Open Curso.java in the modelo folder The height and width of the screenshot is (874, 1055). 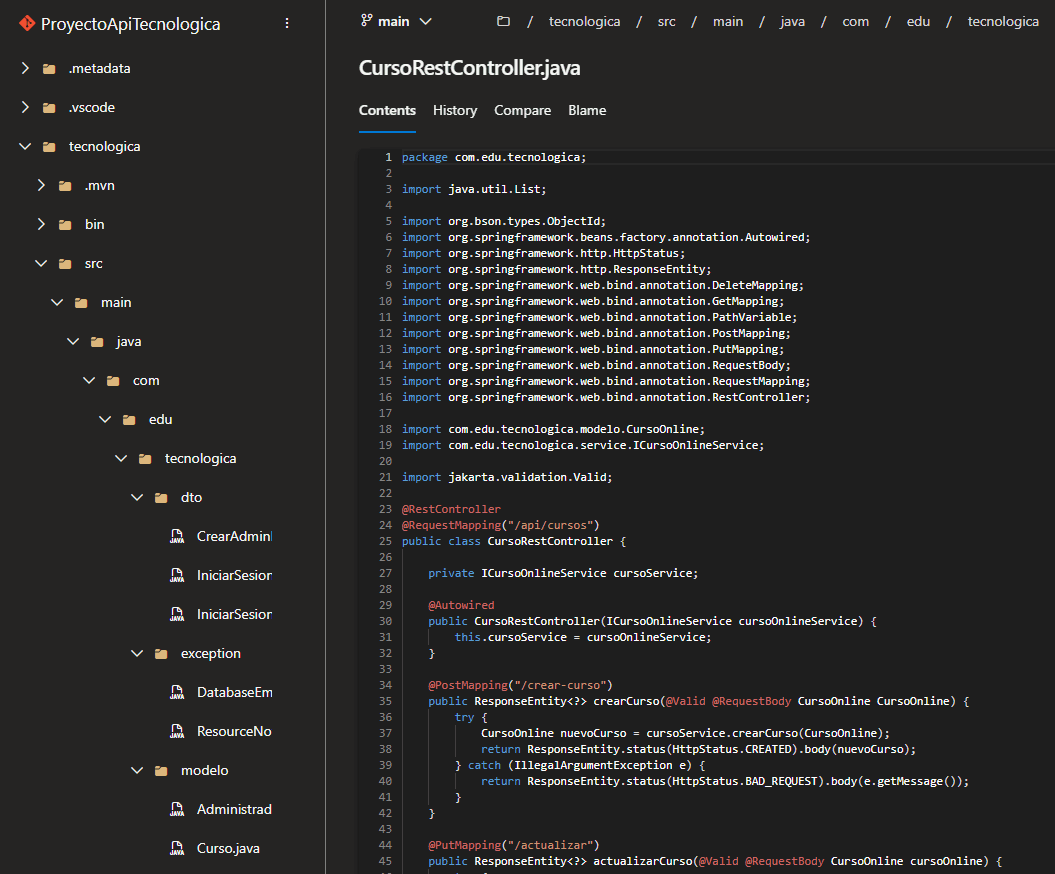point(228,848)
